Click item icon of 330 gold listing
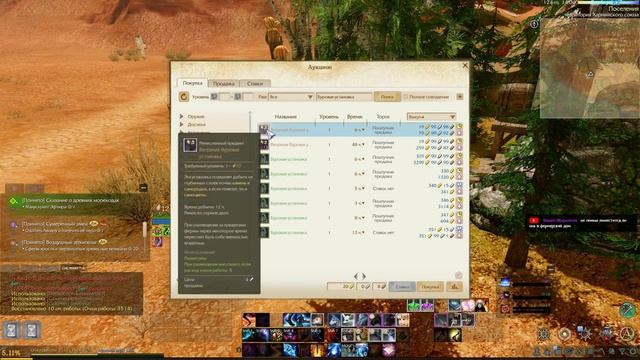Viewport: 640px width, 360px height. [264, 174]
